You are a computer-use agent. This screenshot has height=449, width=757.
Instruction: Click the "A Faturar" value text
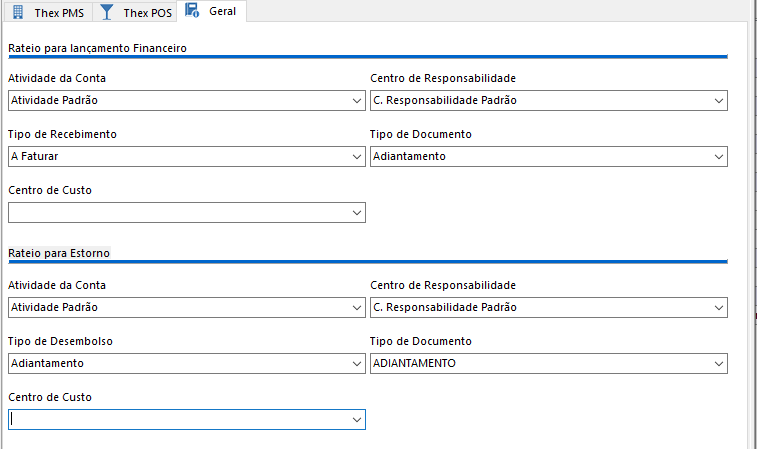34,157
